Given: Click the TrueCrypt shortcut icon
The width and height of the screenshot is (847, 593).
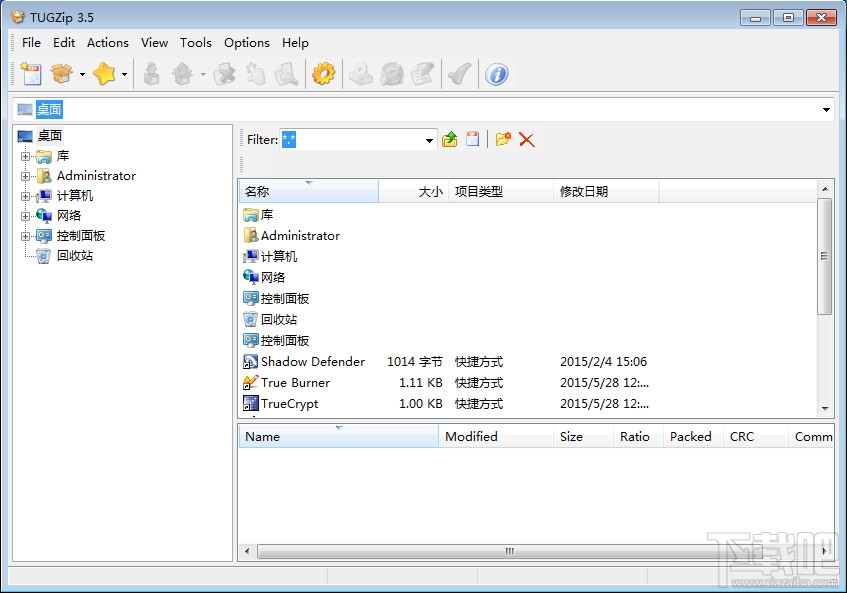Looking at the screenshot, I should (x=250, y=403).
